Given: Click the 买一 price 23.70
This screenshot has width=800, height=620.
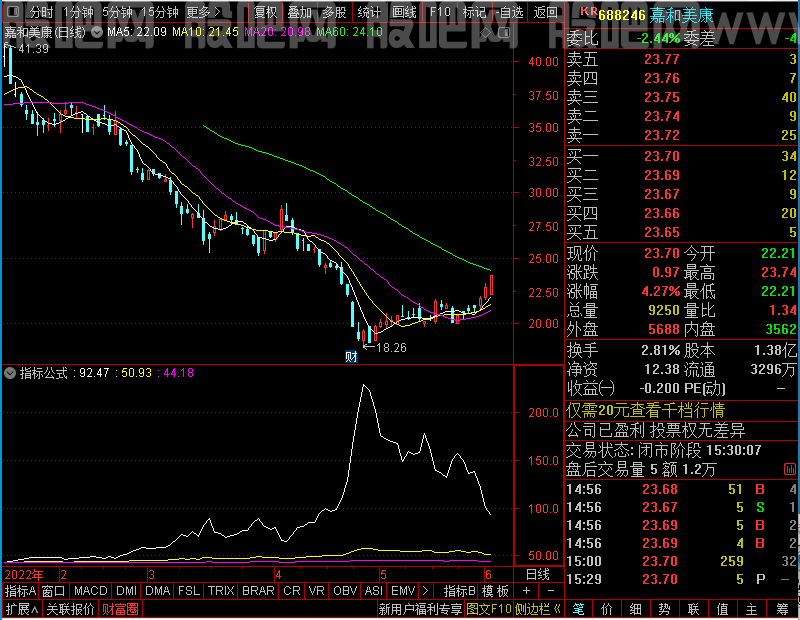Looking at the screenshot, I should (x=662, y=156).
